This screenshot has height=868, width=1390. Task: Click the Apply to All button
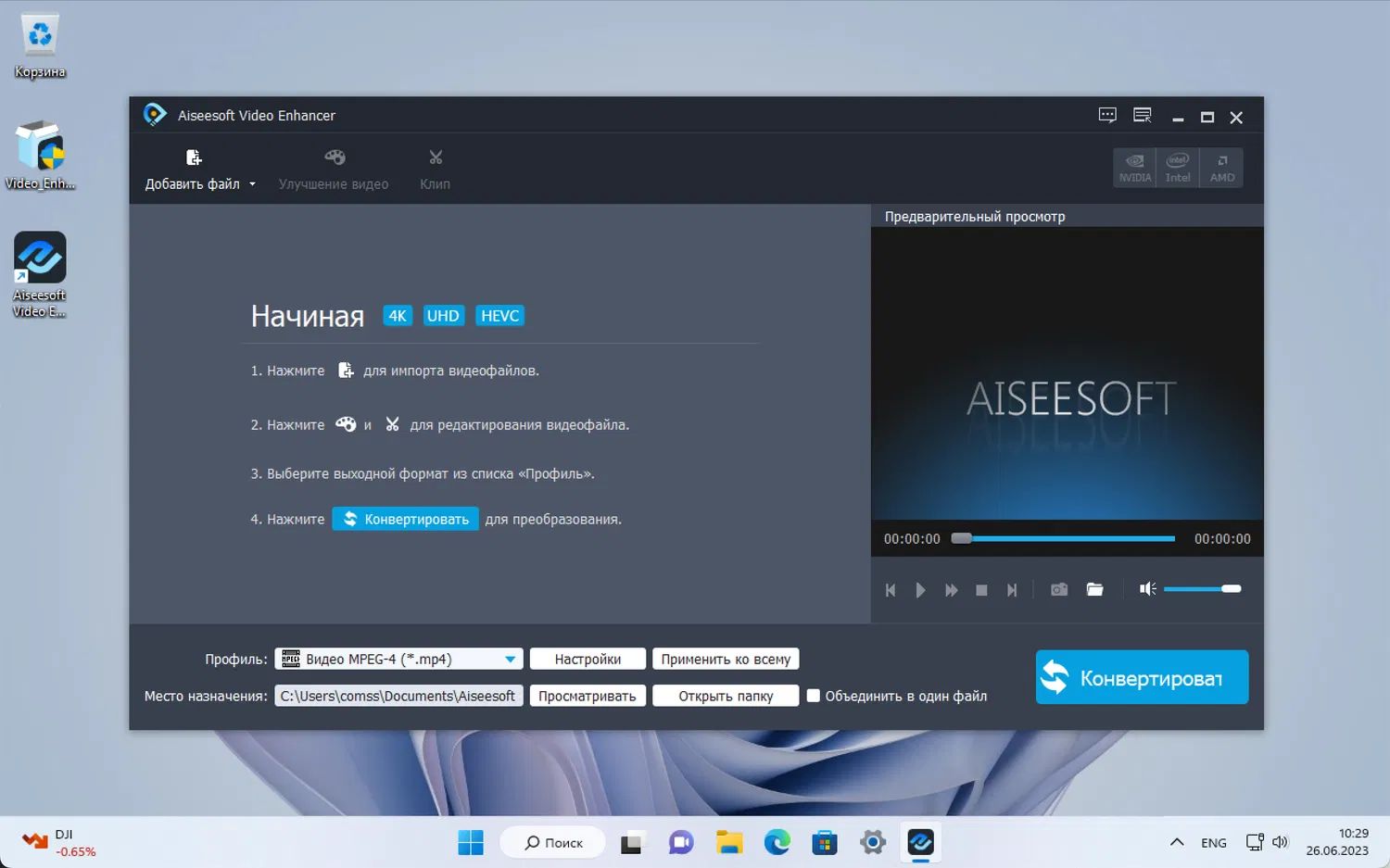pos(726,659)
